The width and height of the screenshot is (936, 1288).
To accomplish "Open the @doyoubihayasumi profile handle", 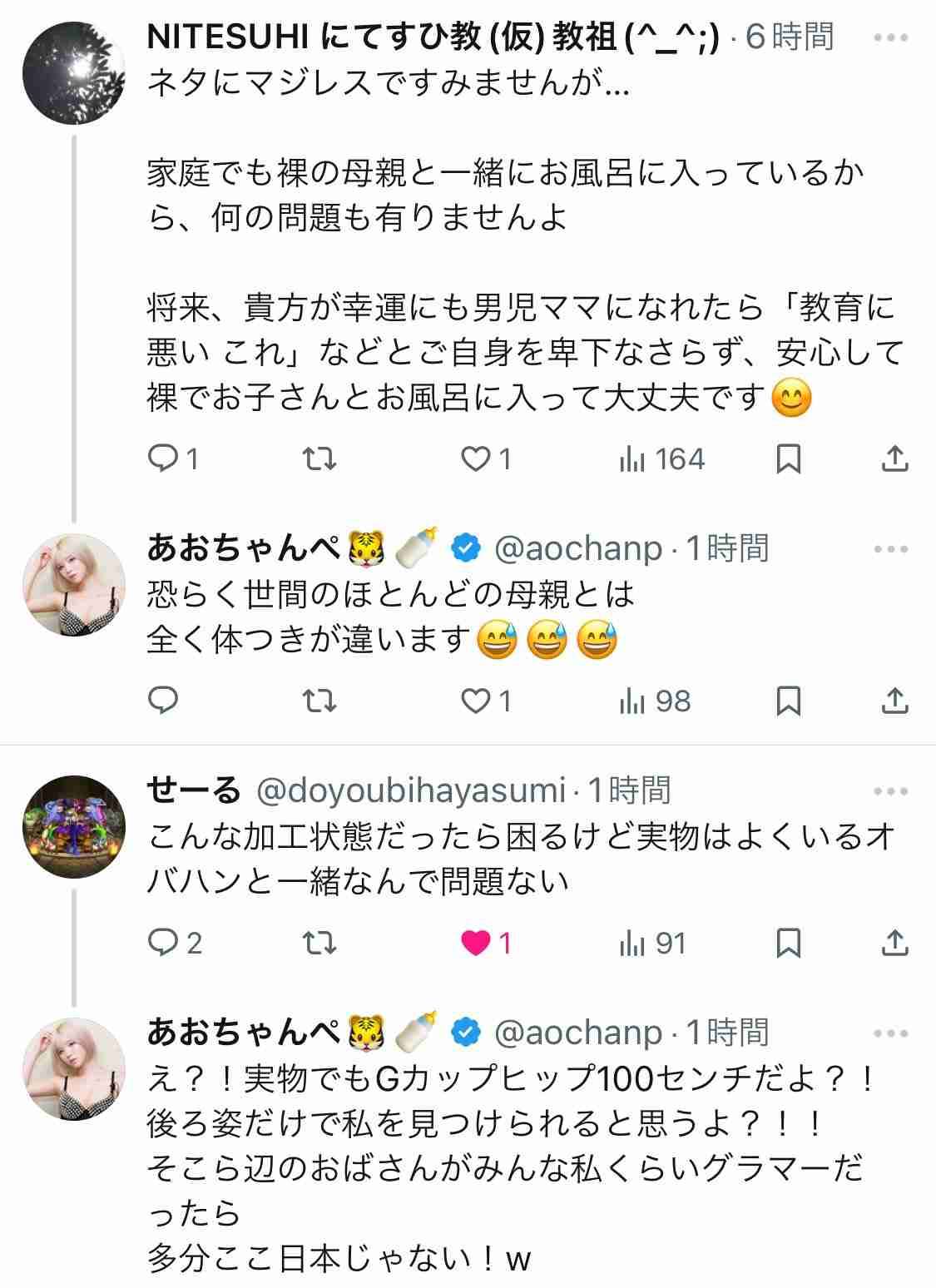I will [411, 790].
